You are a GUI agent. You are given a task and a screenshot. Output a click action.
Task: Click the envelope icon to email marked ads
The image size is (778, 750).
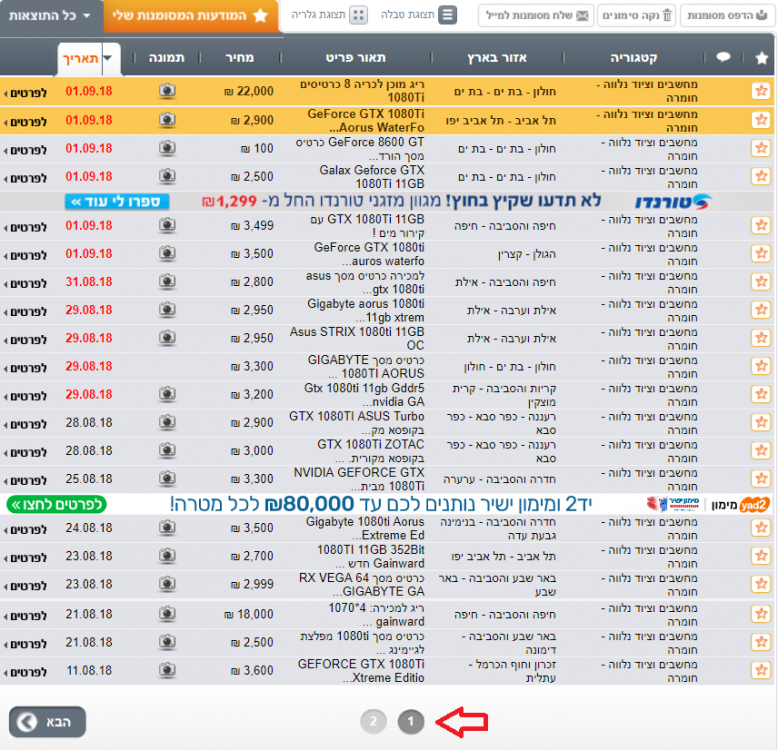(582, 15)
